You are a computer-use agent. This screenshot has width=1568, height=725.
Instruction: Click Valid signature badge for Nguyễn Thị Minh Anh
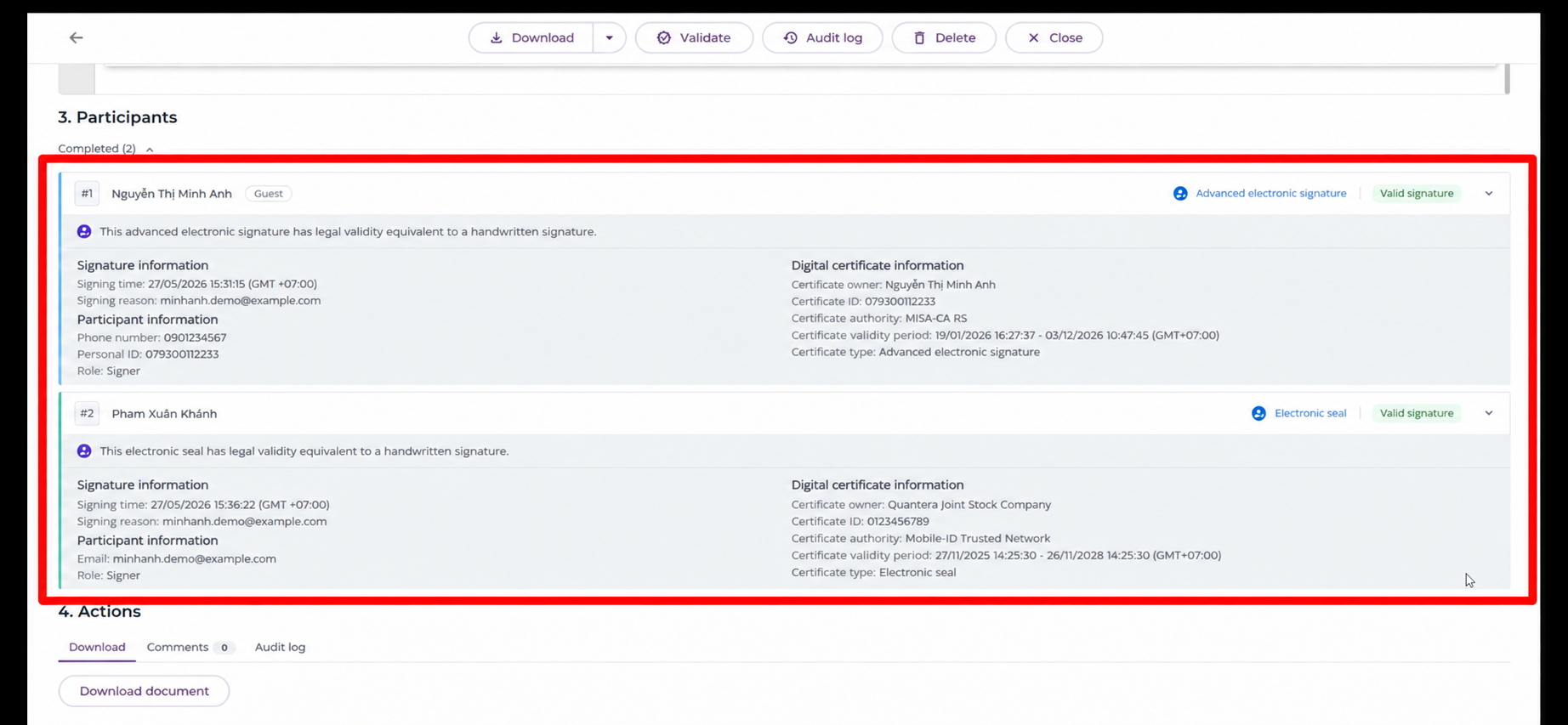click(x=1417, y=194)
